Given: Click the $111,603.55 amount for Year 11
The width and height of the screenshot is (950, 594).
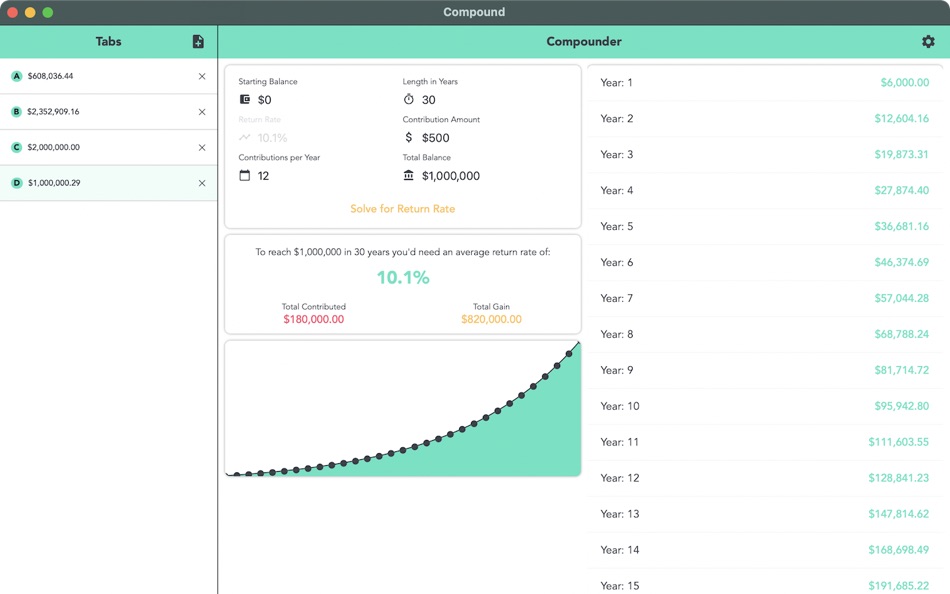Looking at the screenshot, I should pos(898,442).
